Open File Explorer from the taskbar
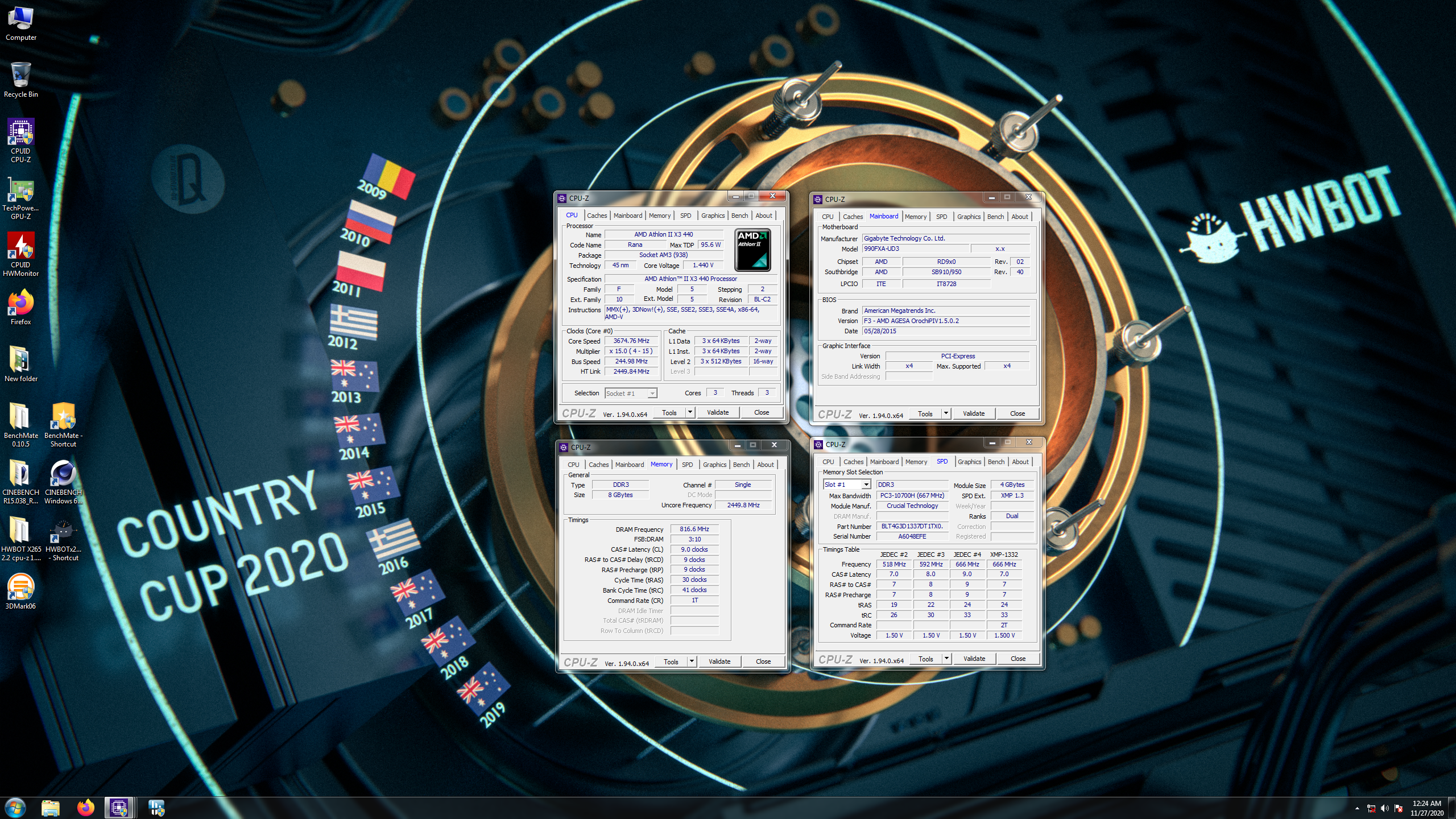The image size is (1456, 819). [51, 808]
